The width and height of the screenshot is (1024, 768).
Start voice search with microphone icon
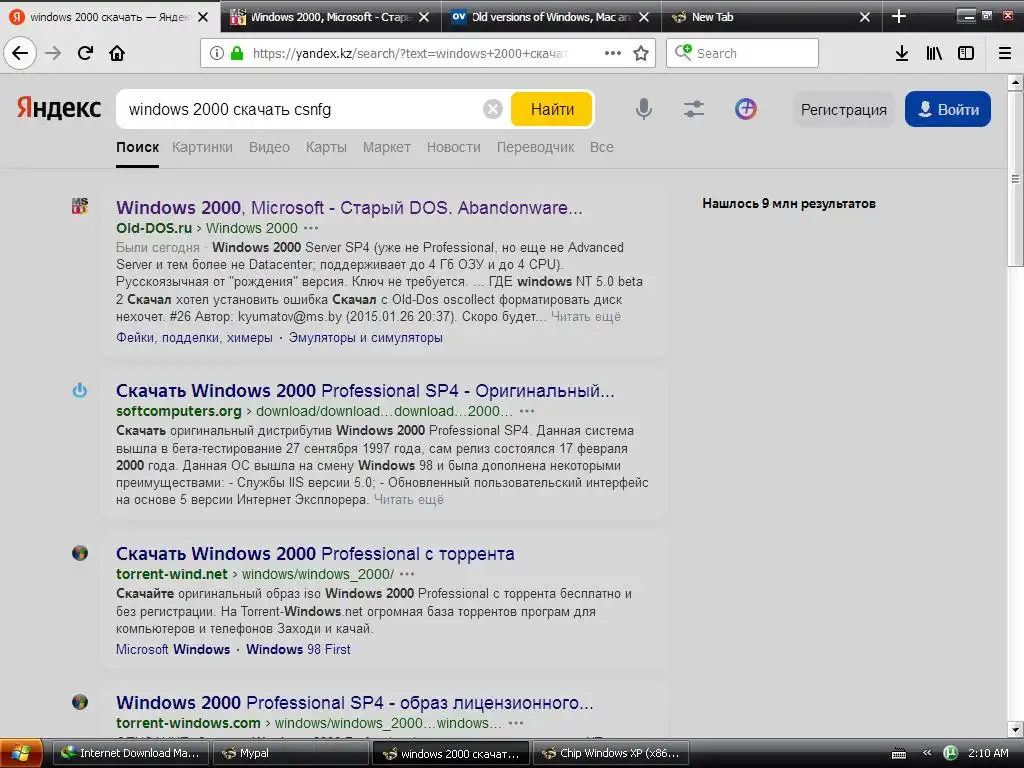(643, 109)
